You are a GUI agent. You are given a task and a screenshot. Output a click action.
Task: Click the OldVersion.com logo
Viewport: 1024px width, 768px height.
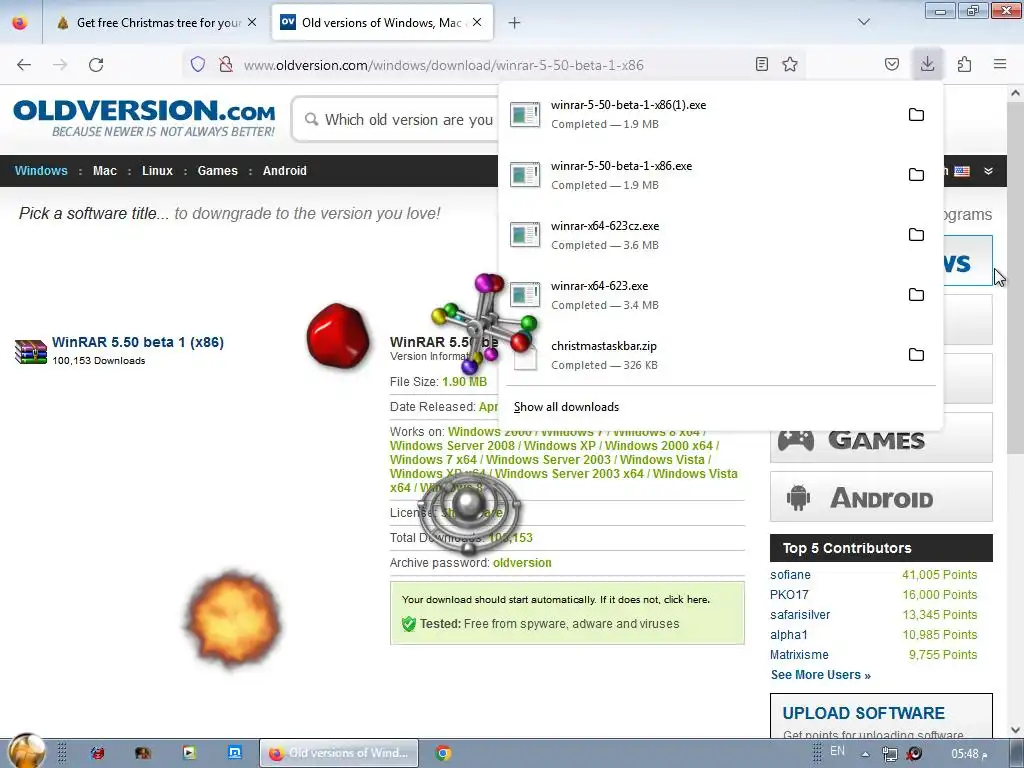pos(144,118)
